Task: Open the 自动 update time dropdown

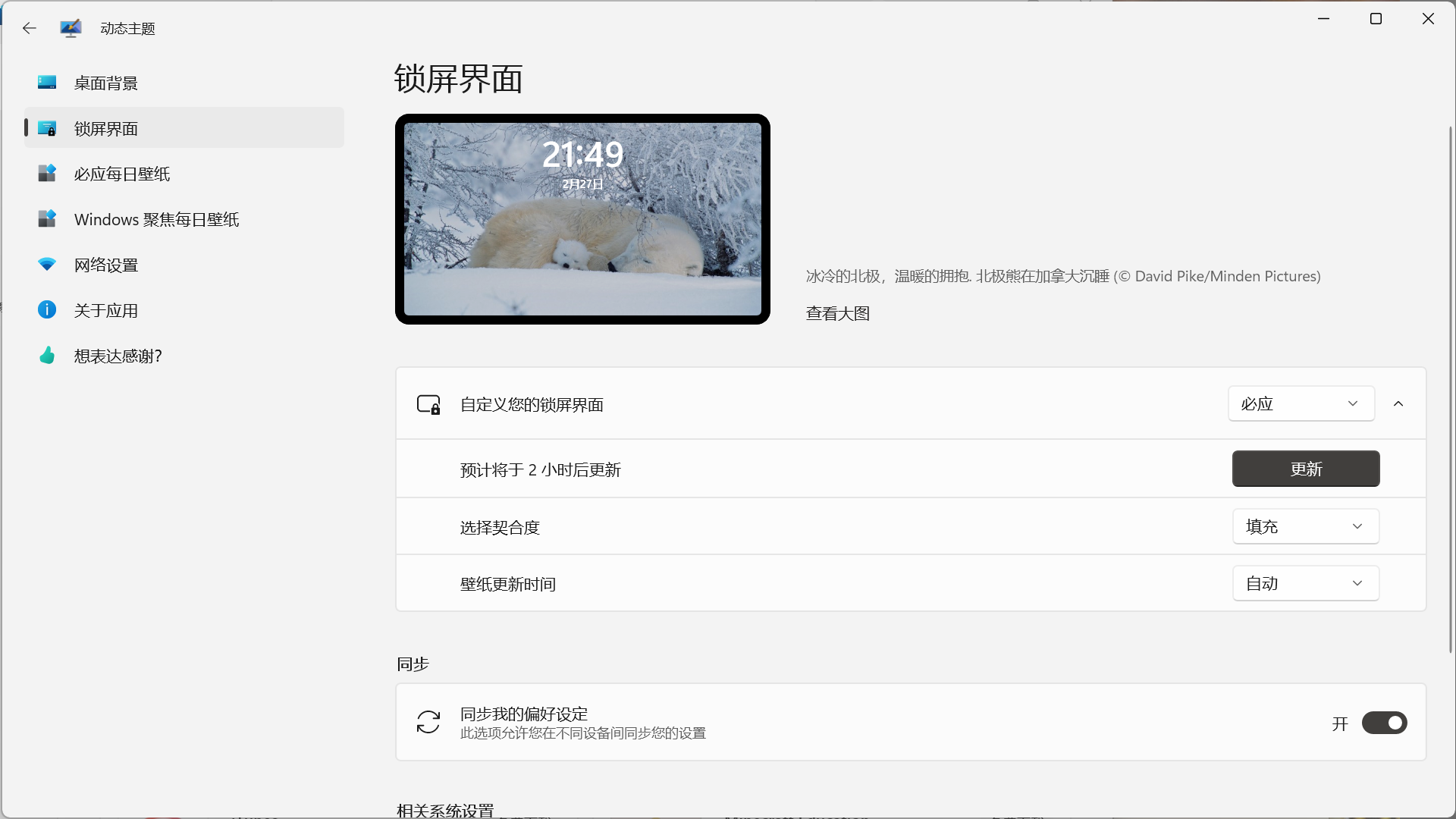Action: (x=1306, y=583)
